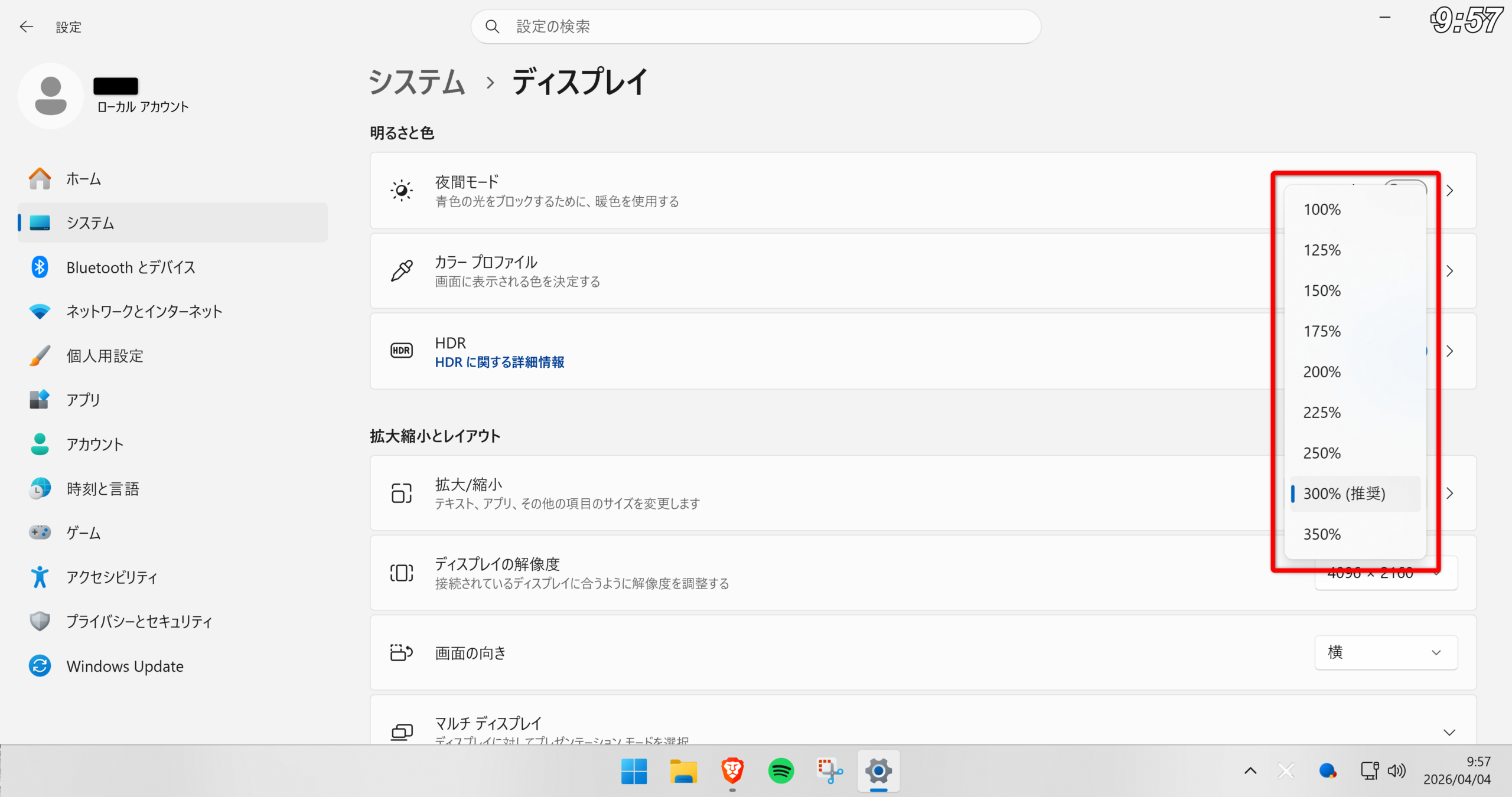Image resolution: width=1512 pixels, height=797 pixels.
Task: Launch Spotify from the taskbar
Action: [781, 770]
